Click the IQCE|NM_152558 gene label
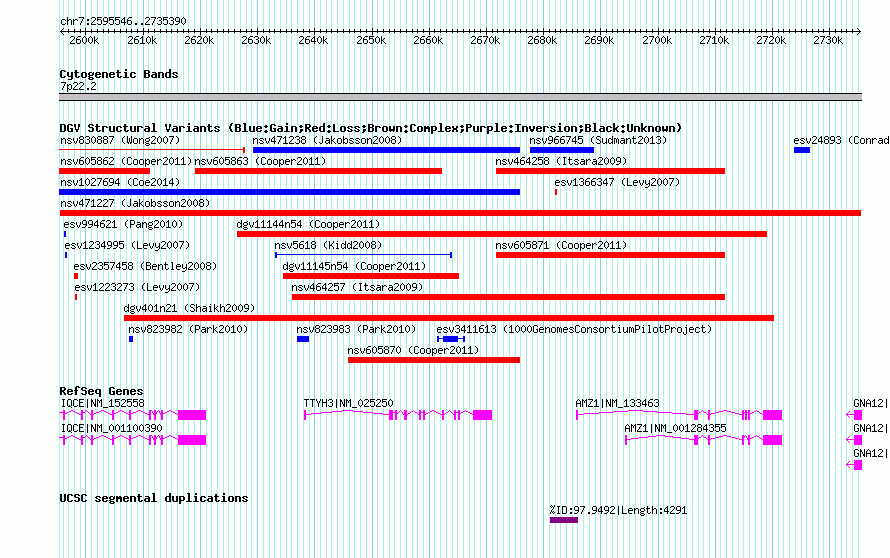The width and height of the screenshot is (890, 558). coord(103,404)
